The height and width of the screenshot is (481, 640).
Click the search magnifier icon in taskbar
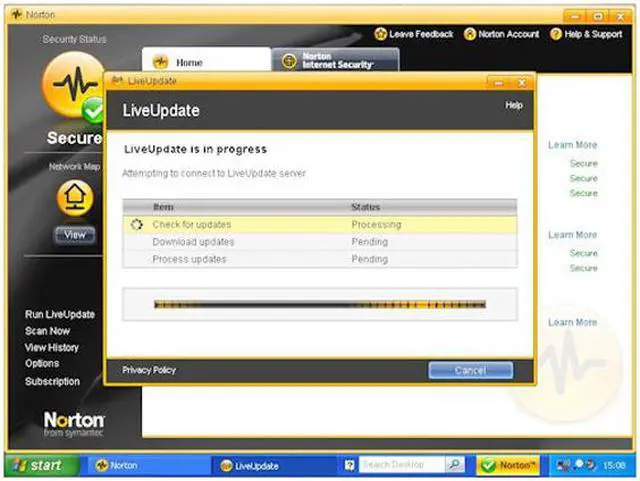(x=454, y=465)
